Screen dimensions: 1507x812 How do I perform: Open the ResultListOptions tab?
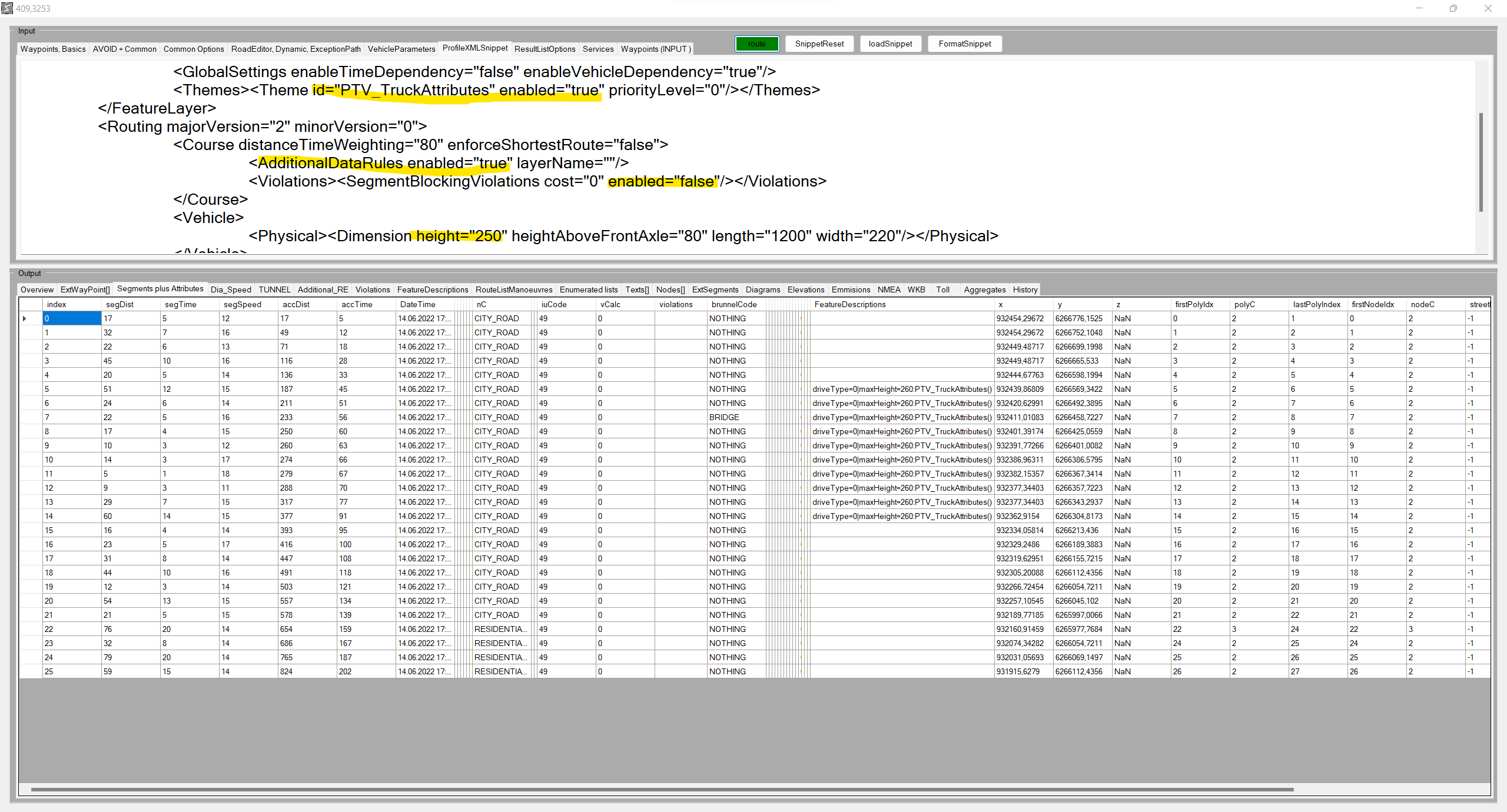point(545,49)
